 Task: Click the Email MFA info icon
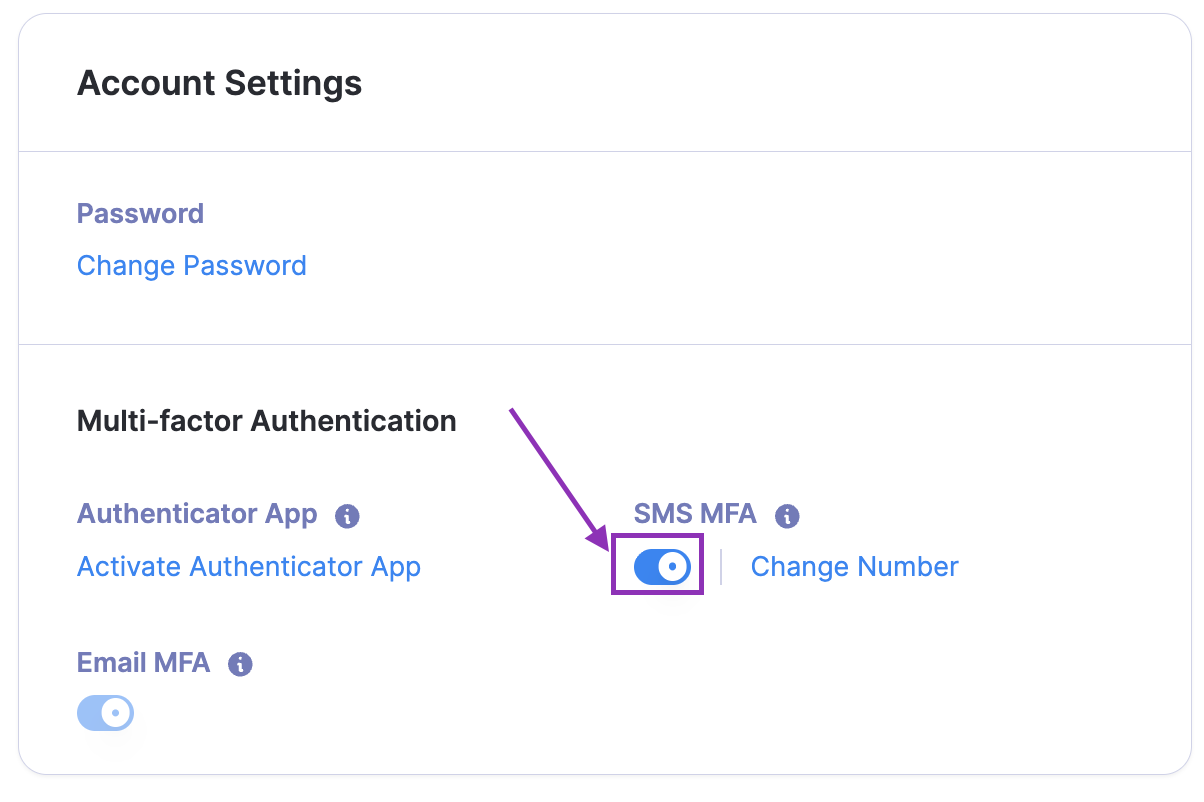click(x=240, y=664)
